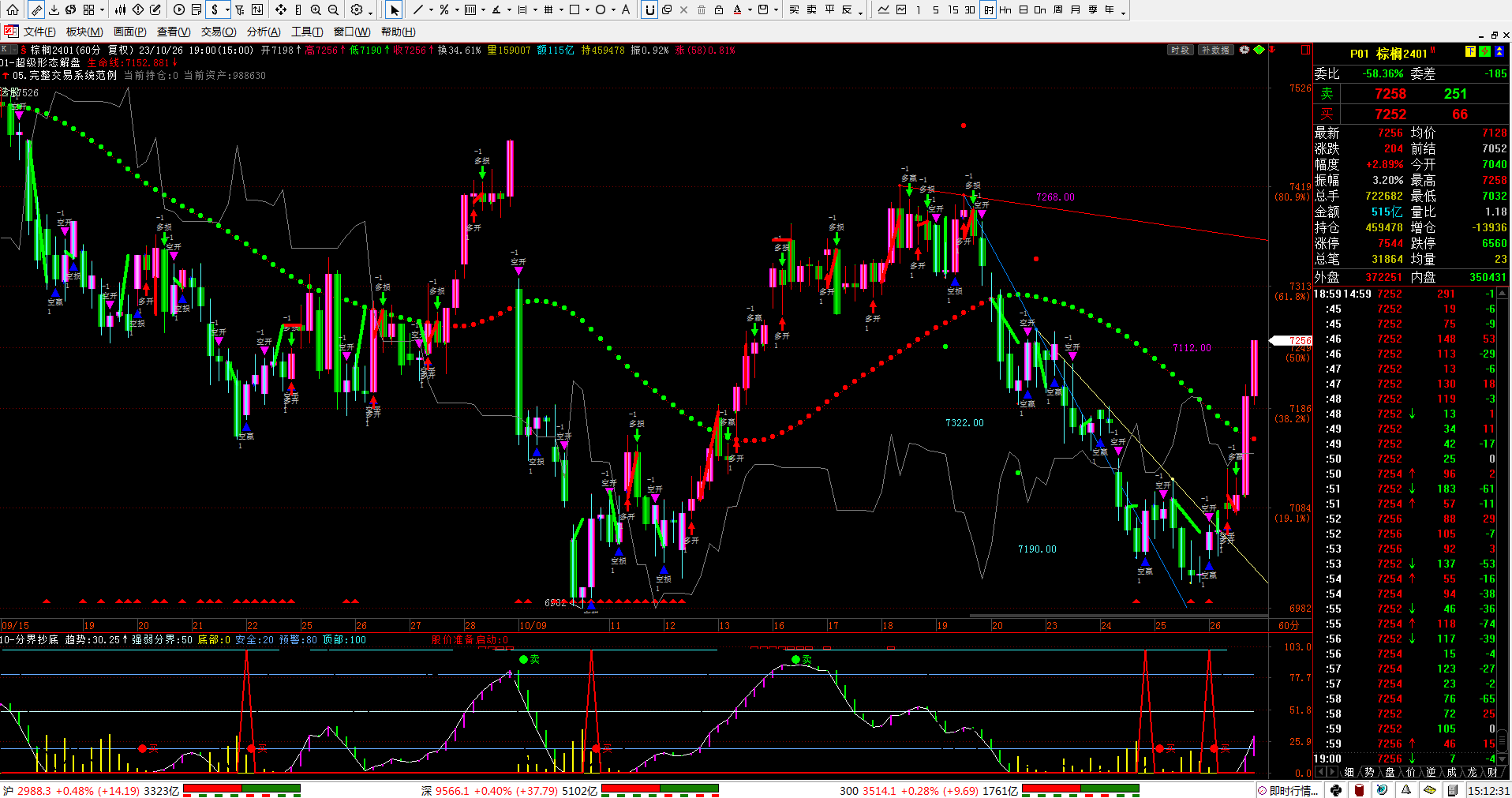Image resolution: width=1512 pixels, height=798 pixels.
Task: Click the 卖 ask price 7258 row
Action: (x=1411, y=93)
